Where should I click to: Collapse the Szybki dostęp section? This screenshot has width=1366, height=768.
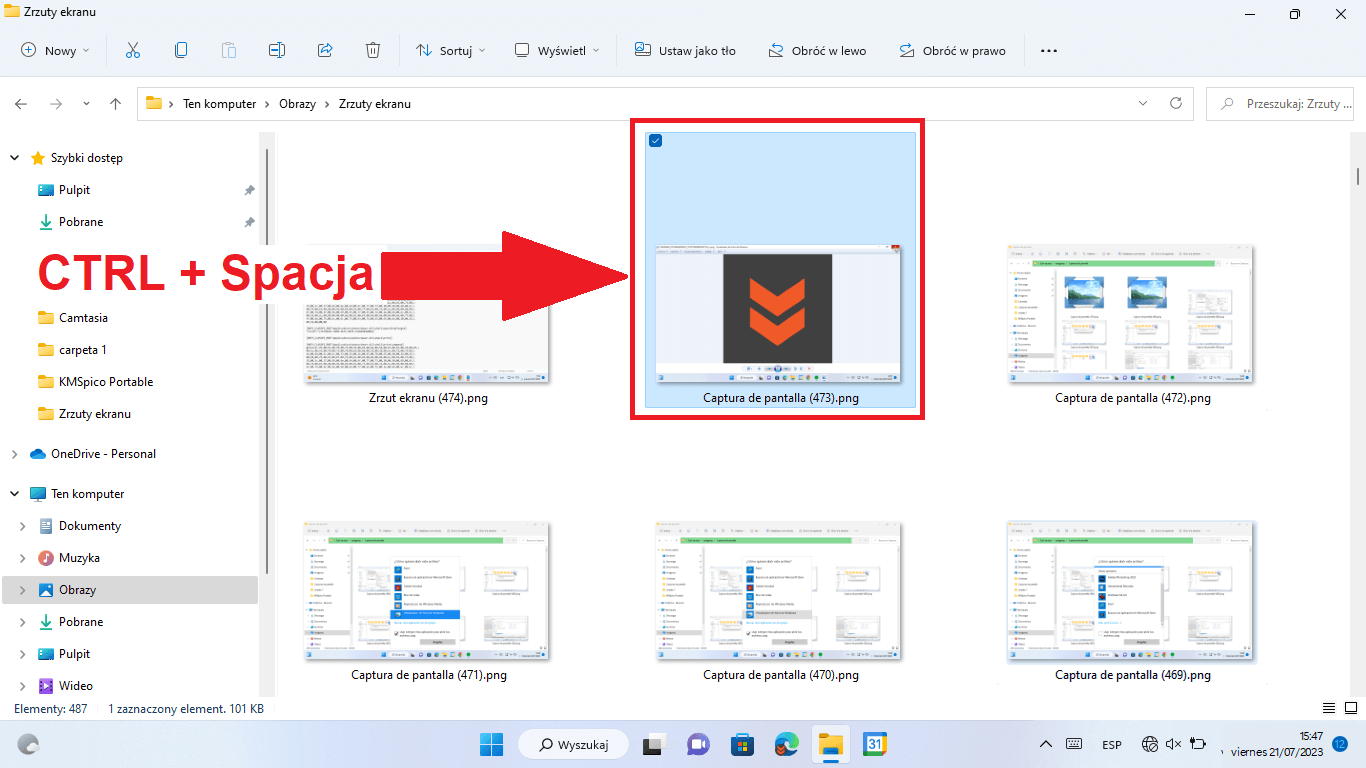pos(14,158)
